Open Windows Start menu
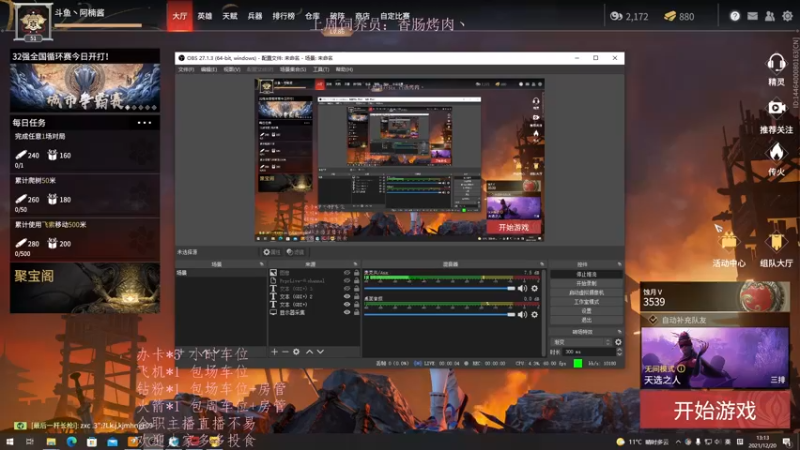Viewport: 800px width, 450px height. [x=9, y=441]
